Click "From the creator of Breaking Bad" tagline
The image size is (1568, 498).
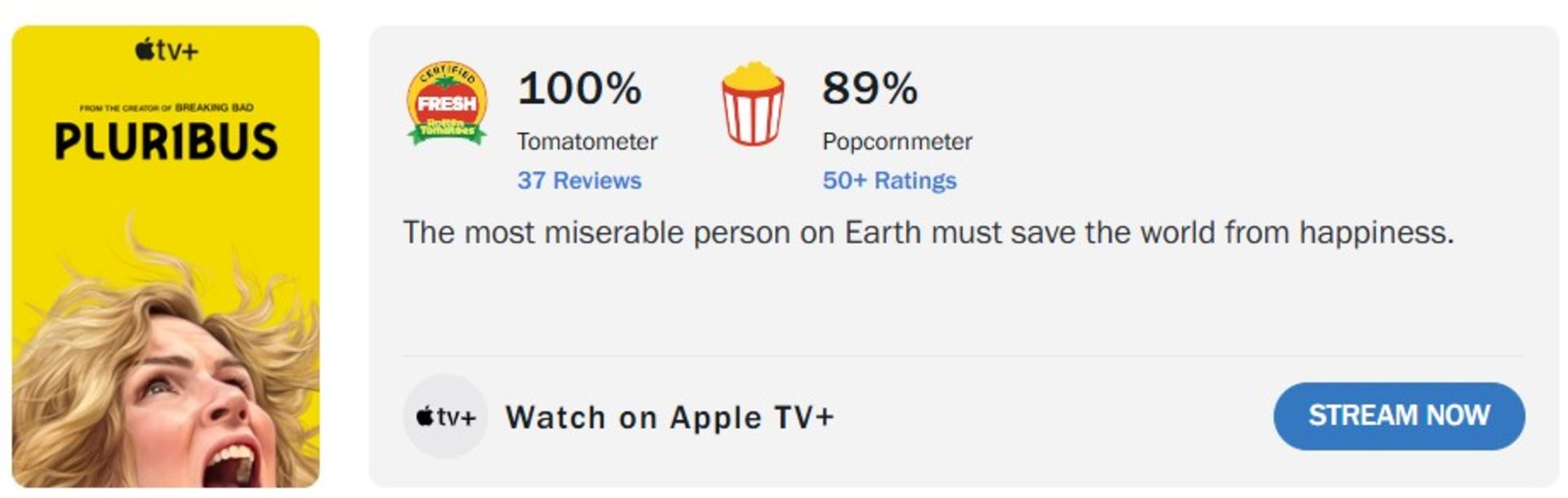pos(167,108)
